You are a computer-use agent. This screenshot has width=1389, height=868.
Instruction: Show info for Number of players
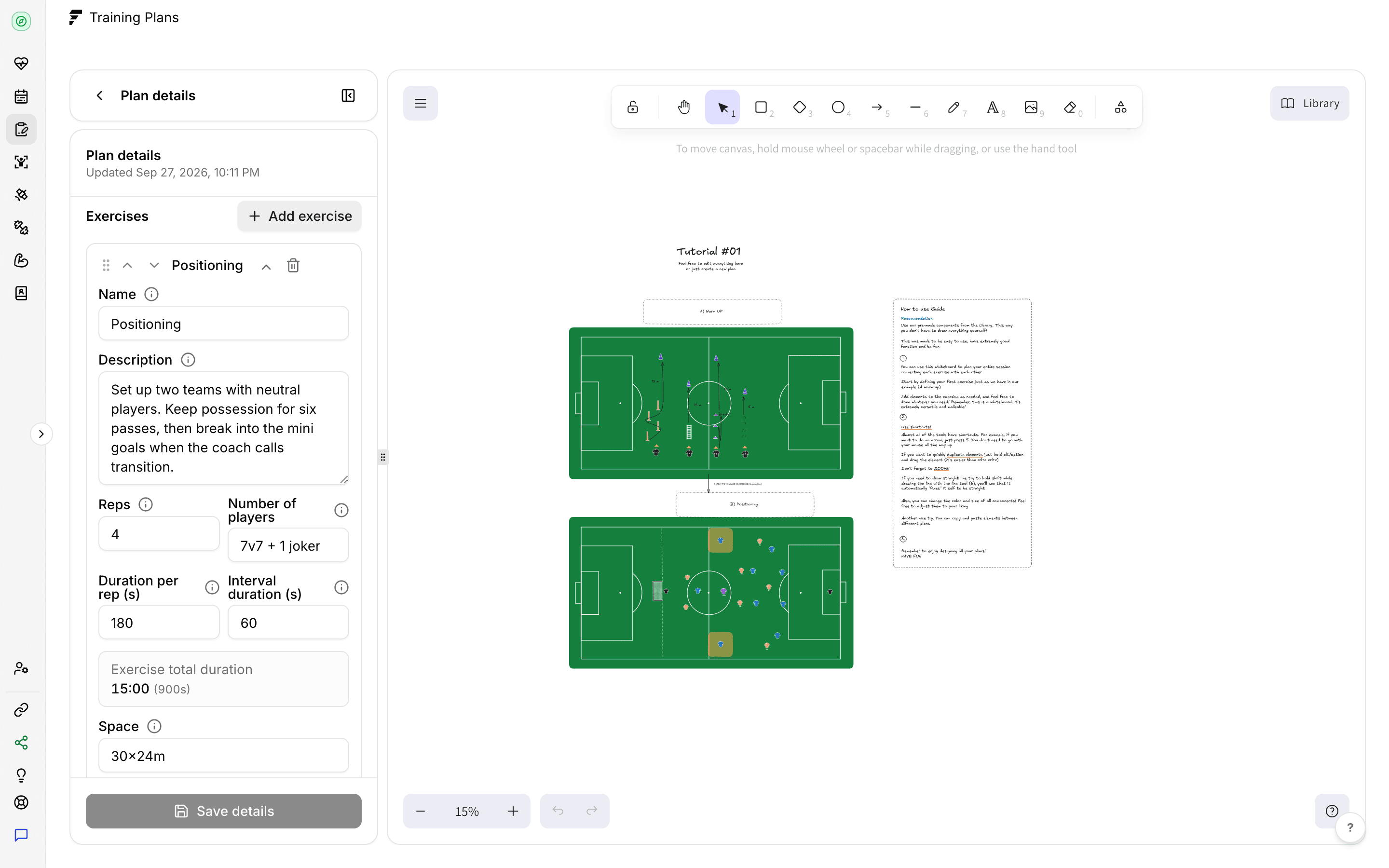[x=341, y=510]
